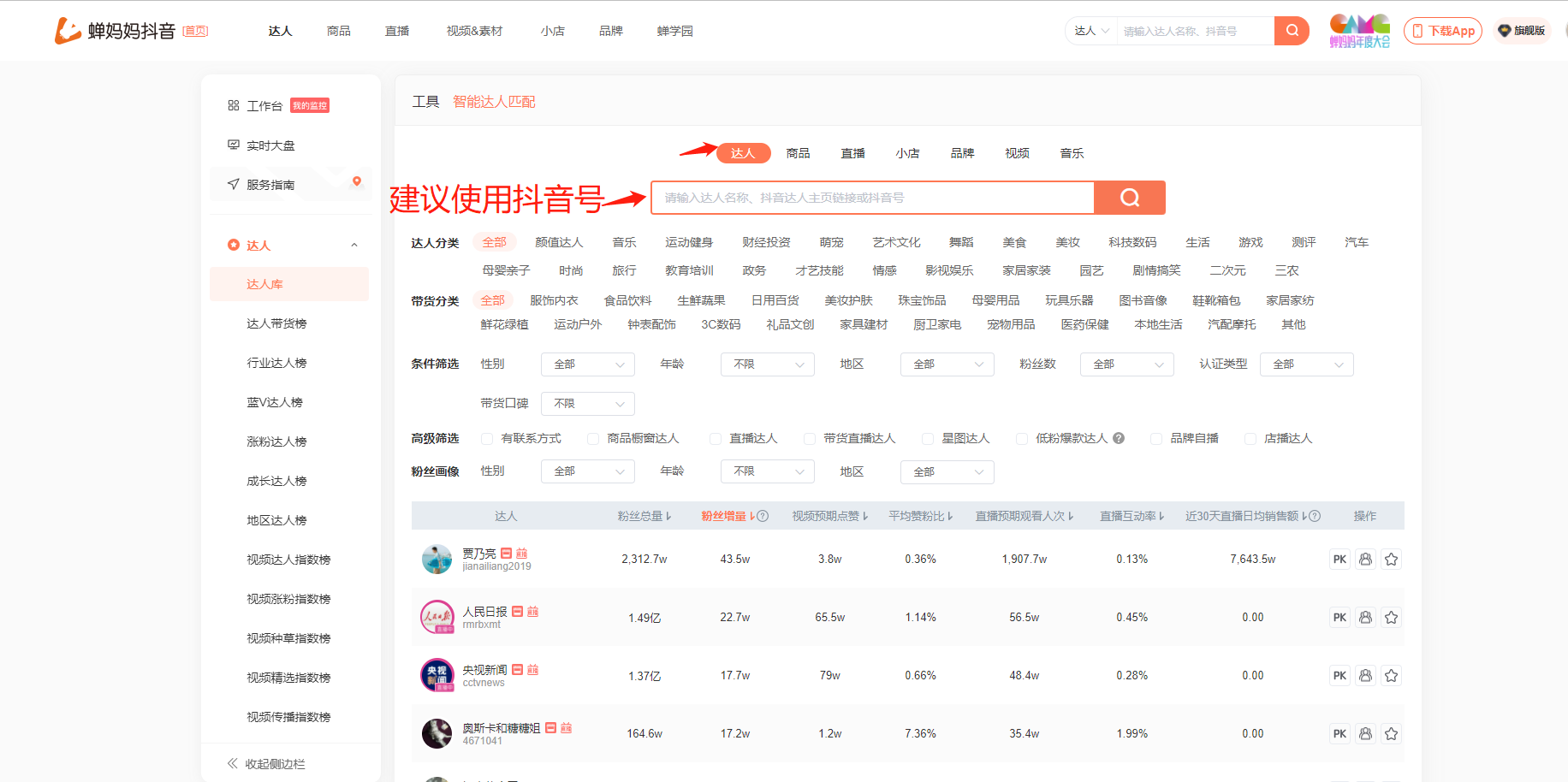
Task: Select the 服饰内衣 带货分类 filter
Action: (x=554, y=300)
